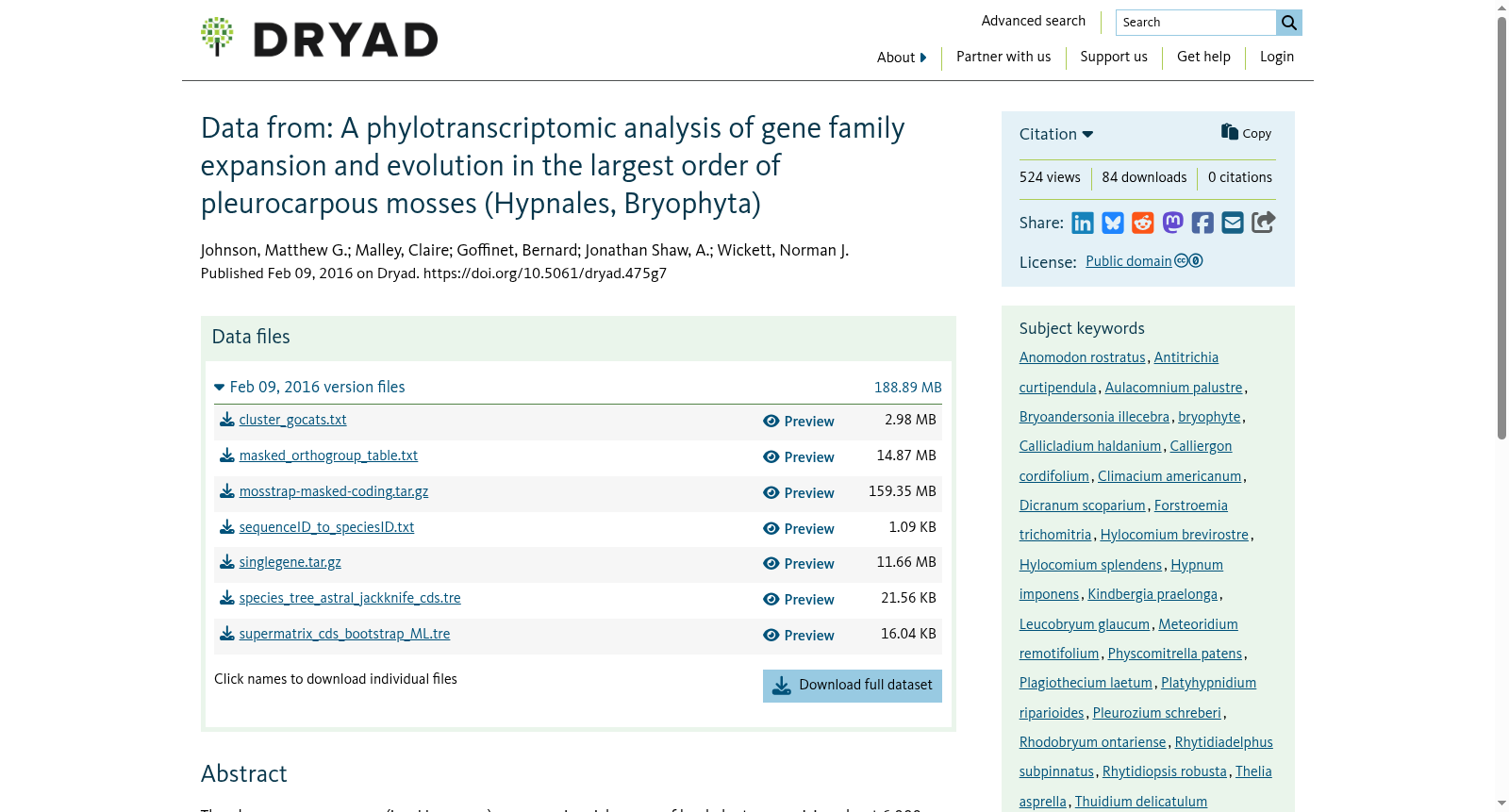Click the page vertical scrollbar
Viewport: 1509px width, 812px height.
point(1501,226)
